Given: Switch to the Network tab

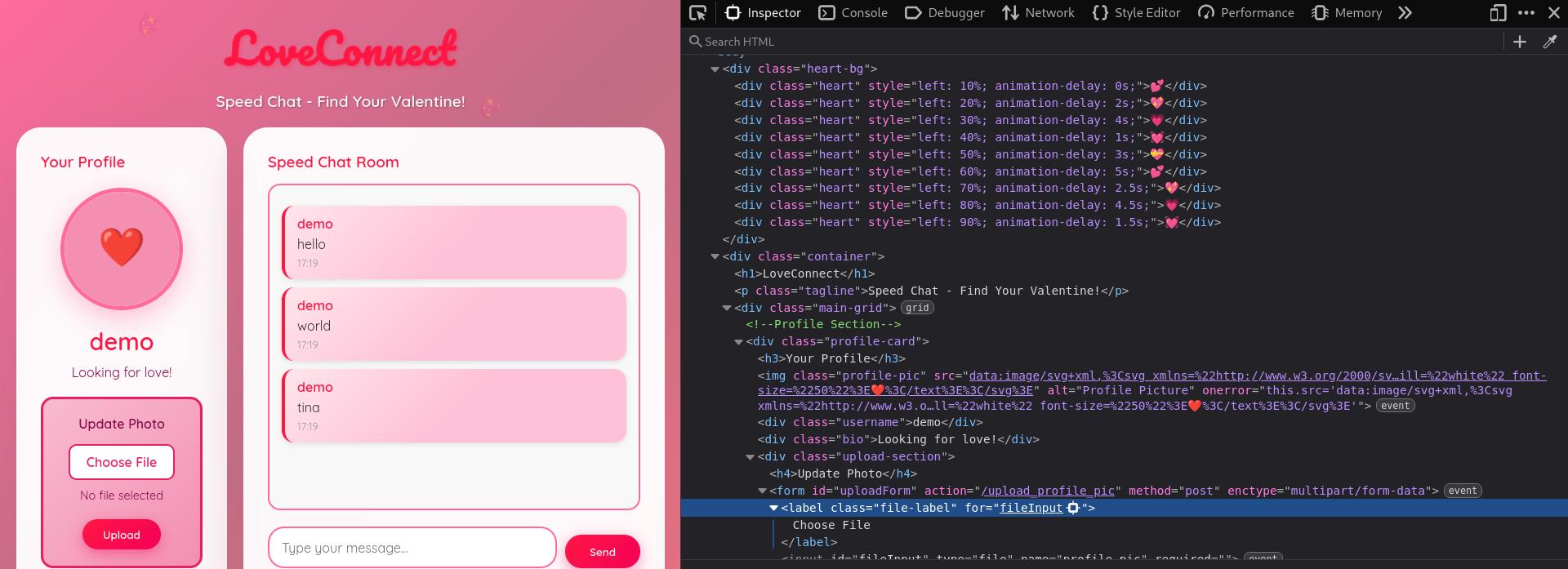Looking at the screenshot, I should (1038, 13).
